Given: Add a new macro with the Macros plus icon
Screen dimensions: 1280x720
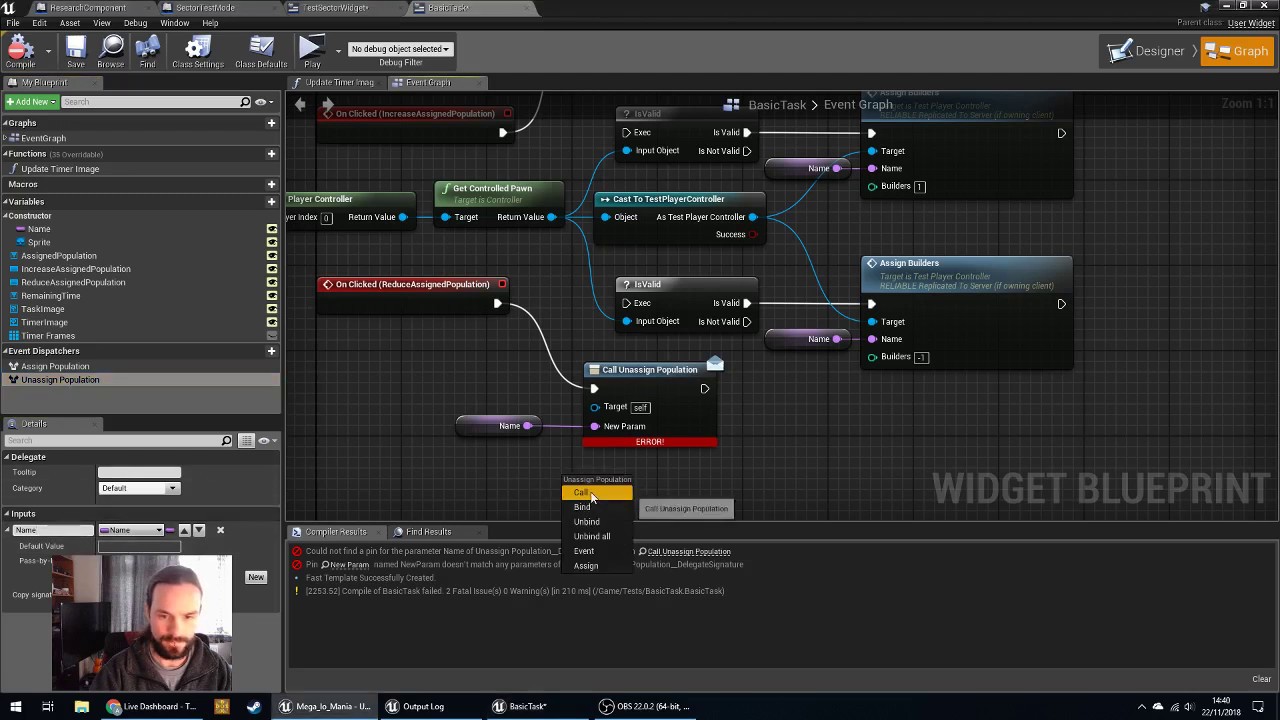Looking at the screenshot, I should [271, 184].
